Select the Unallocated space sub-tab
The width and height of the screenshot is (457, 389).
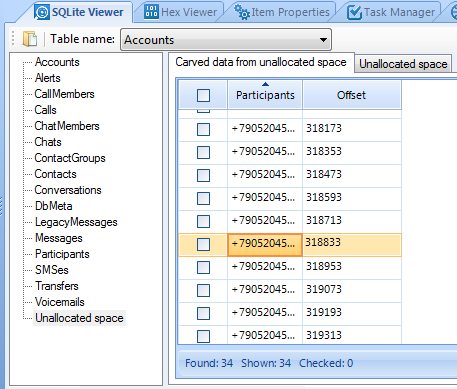pos(403,64)
